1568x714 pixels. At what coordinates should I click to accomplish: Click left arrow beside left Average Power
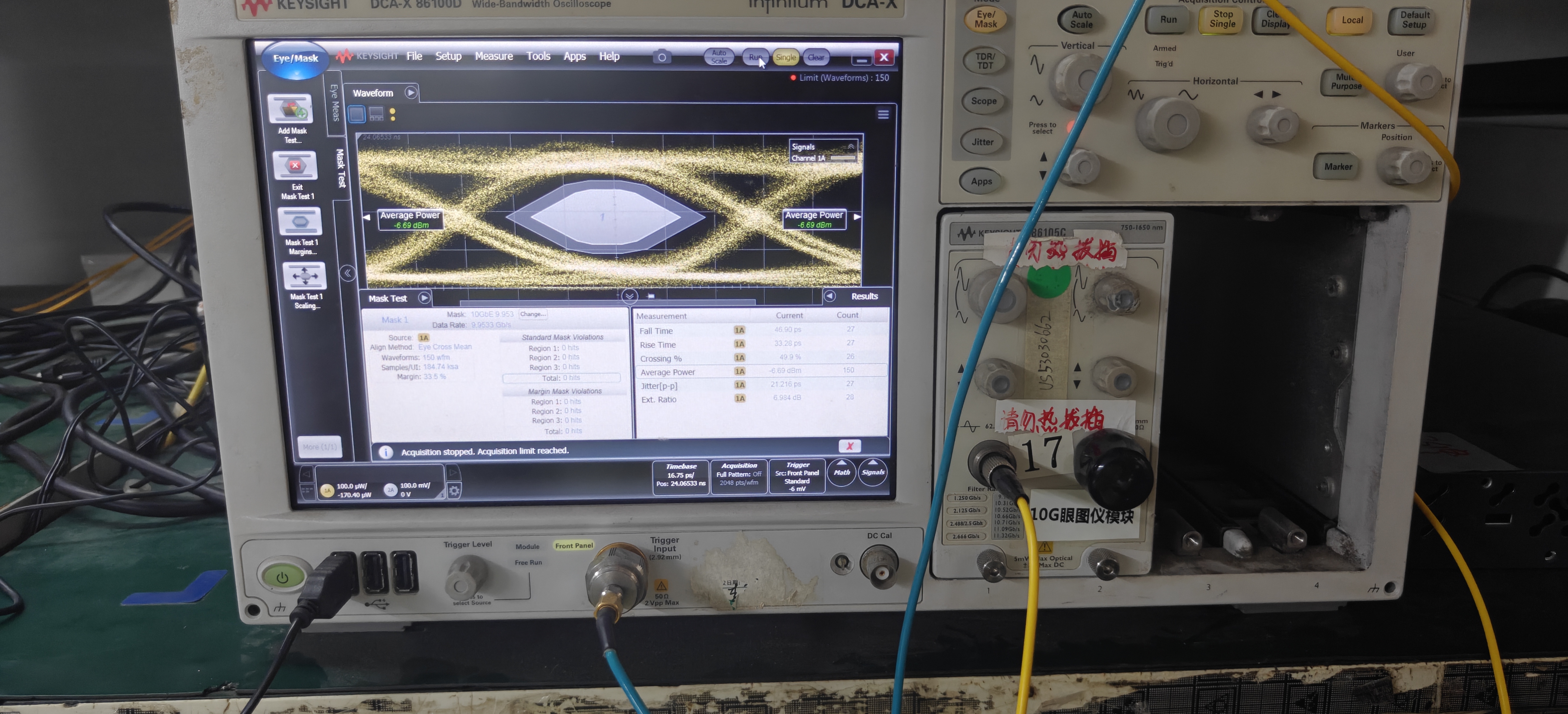[x=367, y=218]
